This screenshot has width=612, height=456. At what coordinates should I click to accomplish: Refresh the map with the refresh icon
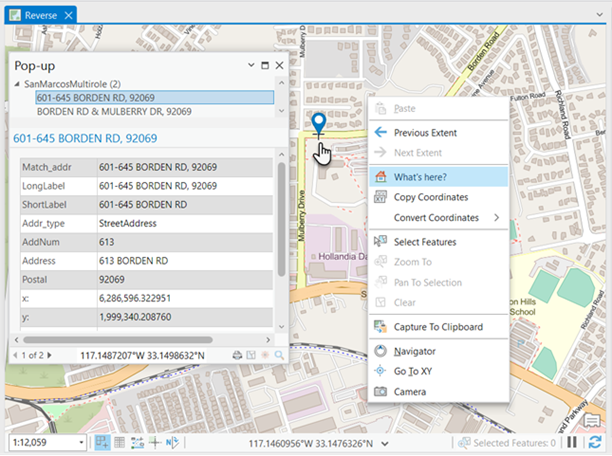click(x=595, y=442)
